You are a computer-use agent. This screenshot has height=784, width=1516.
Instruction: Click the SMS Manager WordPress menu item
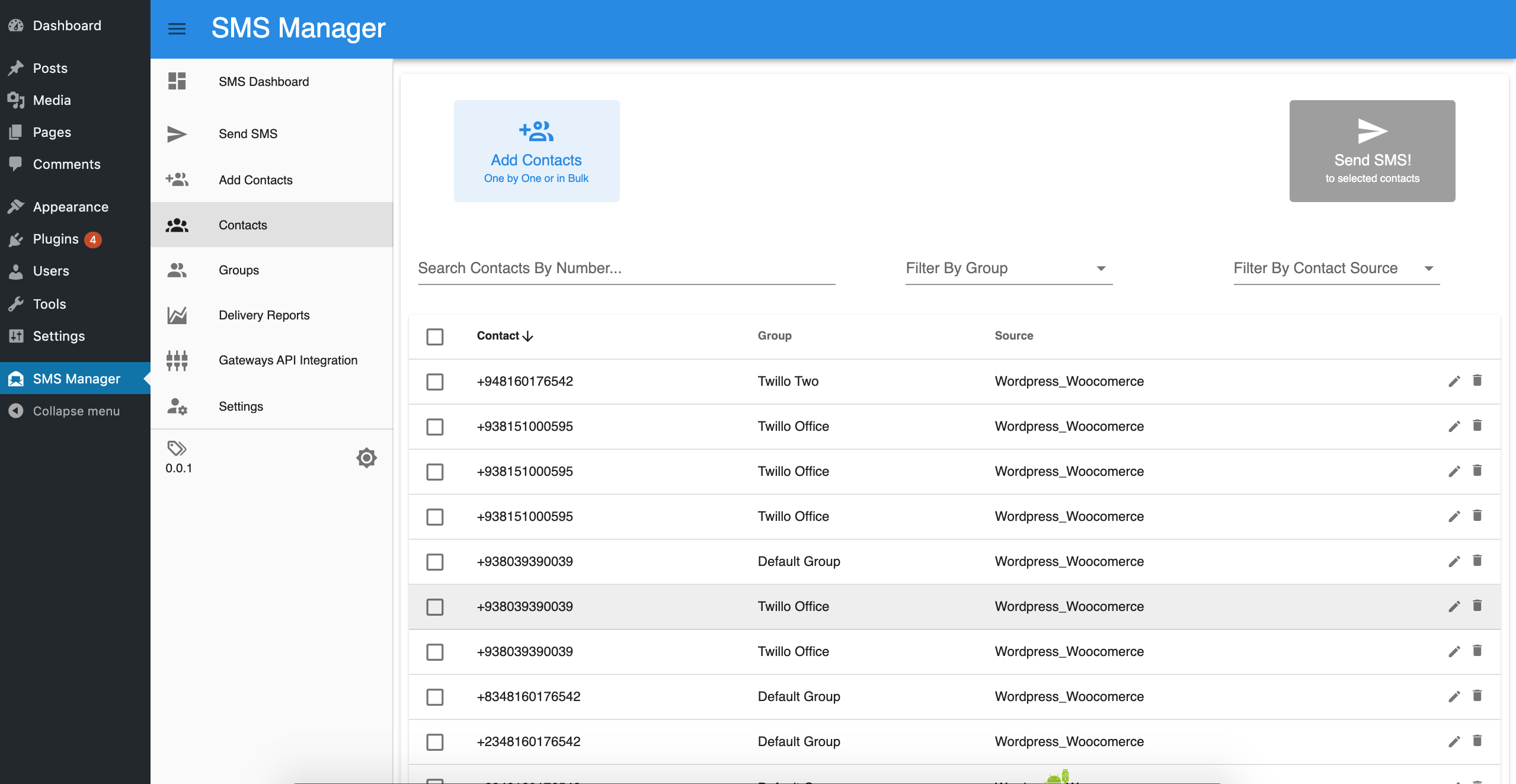(x=75, y=379)
